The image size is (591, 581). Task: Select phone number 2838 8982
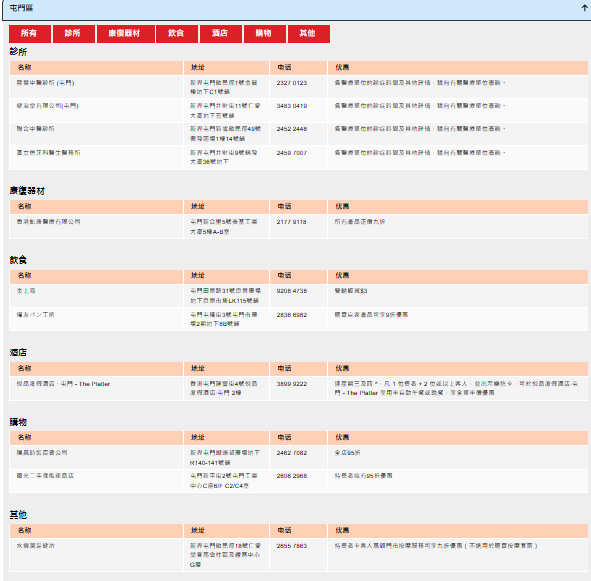(x=292, y=315)
